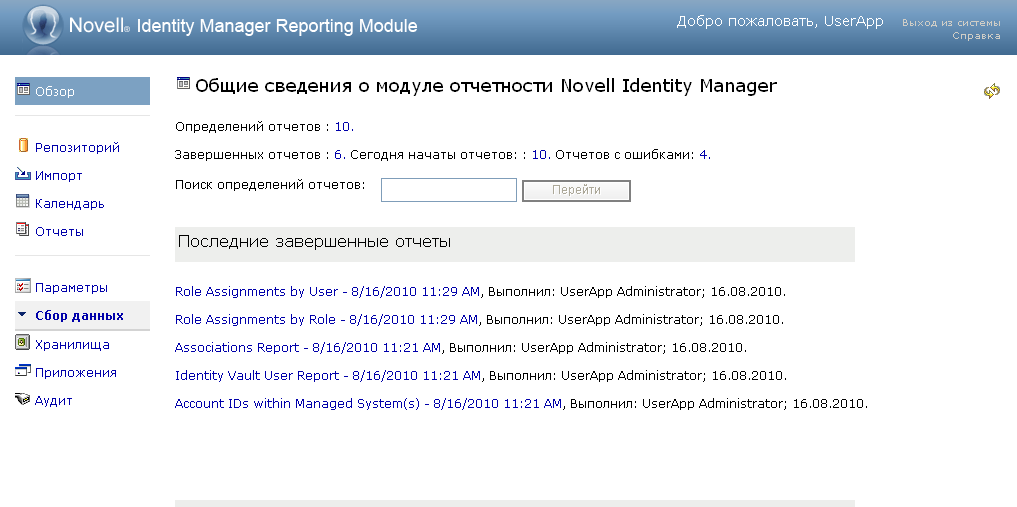The width and height of the screenshot is (1017, 507).
Task: Click the Параметры checklist icon
Action: pyautogui.click(x=23, y=286)
